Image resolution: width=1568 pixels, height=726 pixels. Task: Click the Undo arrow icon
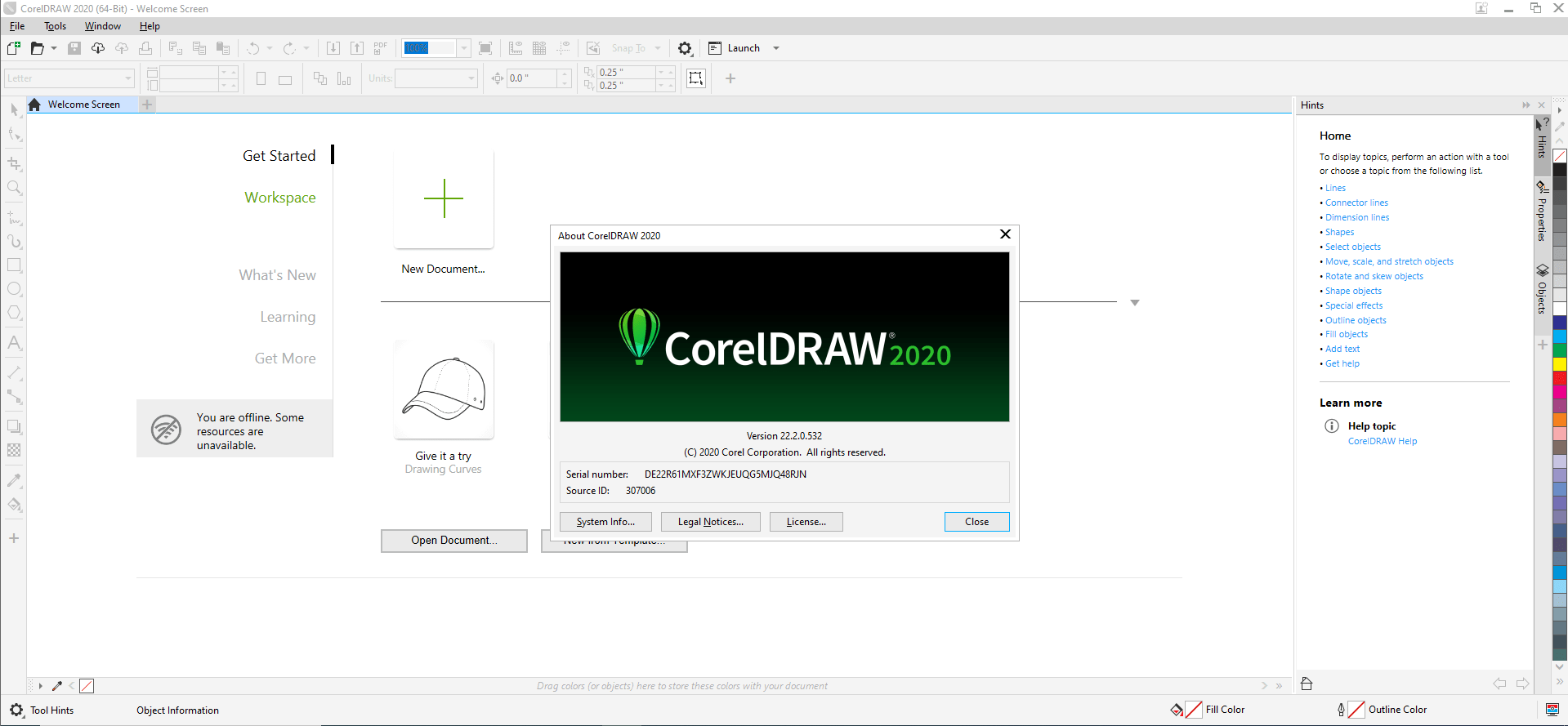pyautogui.click(x=253, y=48)
